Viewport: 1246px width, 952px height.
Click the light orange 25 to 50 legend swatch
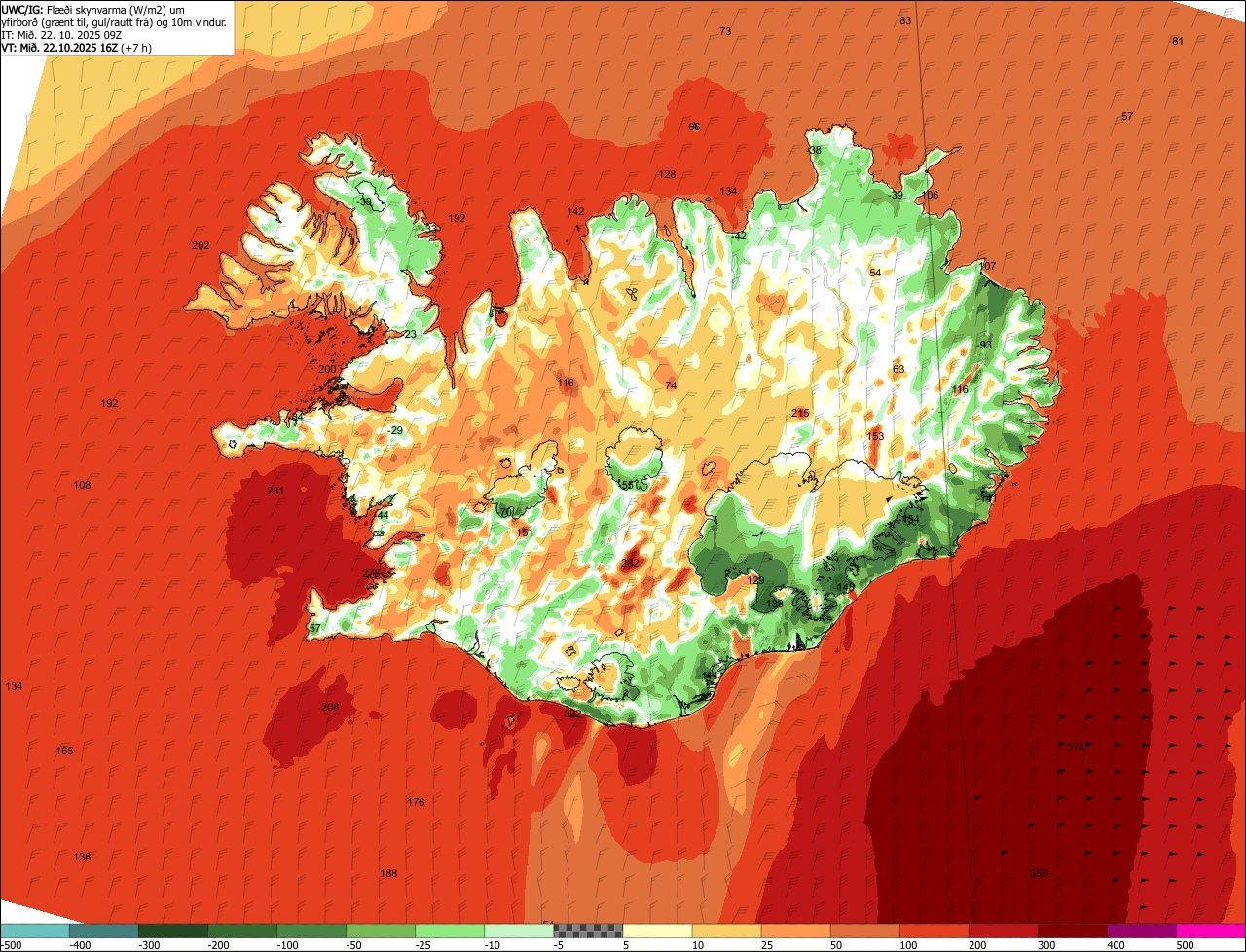click(794, 931)
